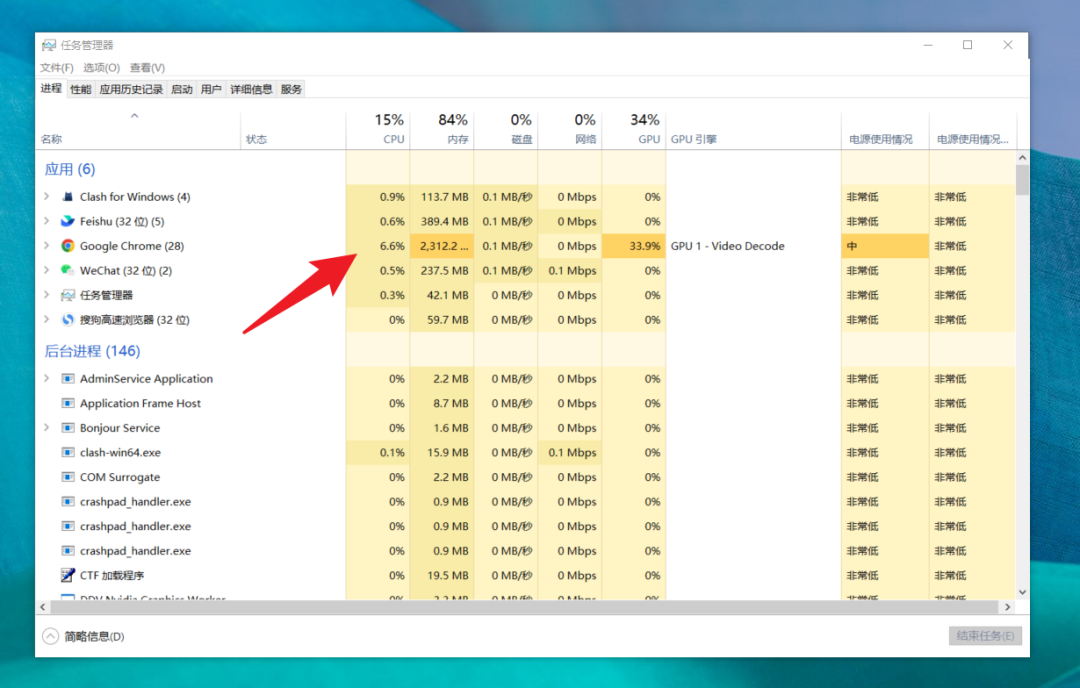The width and height of the screenshot is (1080, 688).
Task: Click the CTF loader pen icon
Action: [68, 575]
